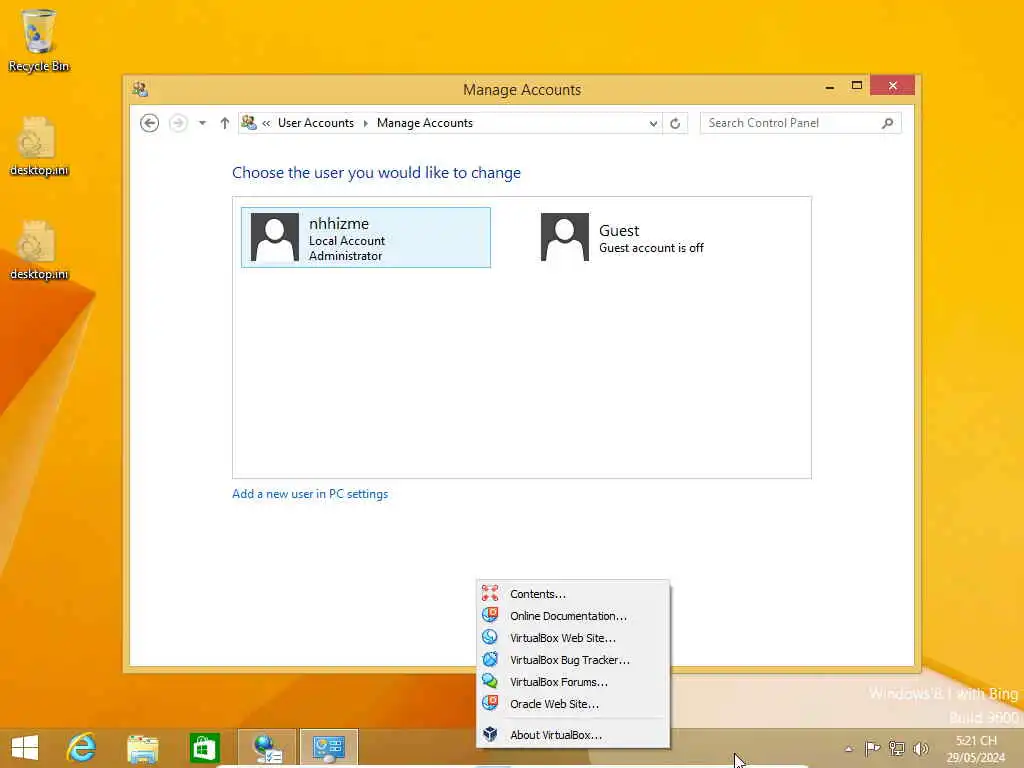Viewport: 1024px width, 768px height.
Task: Navigate to User Accounts breadcrumb
Action: coord(316,123)
